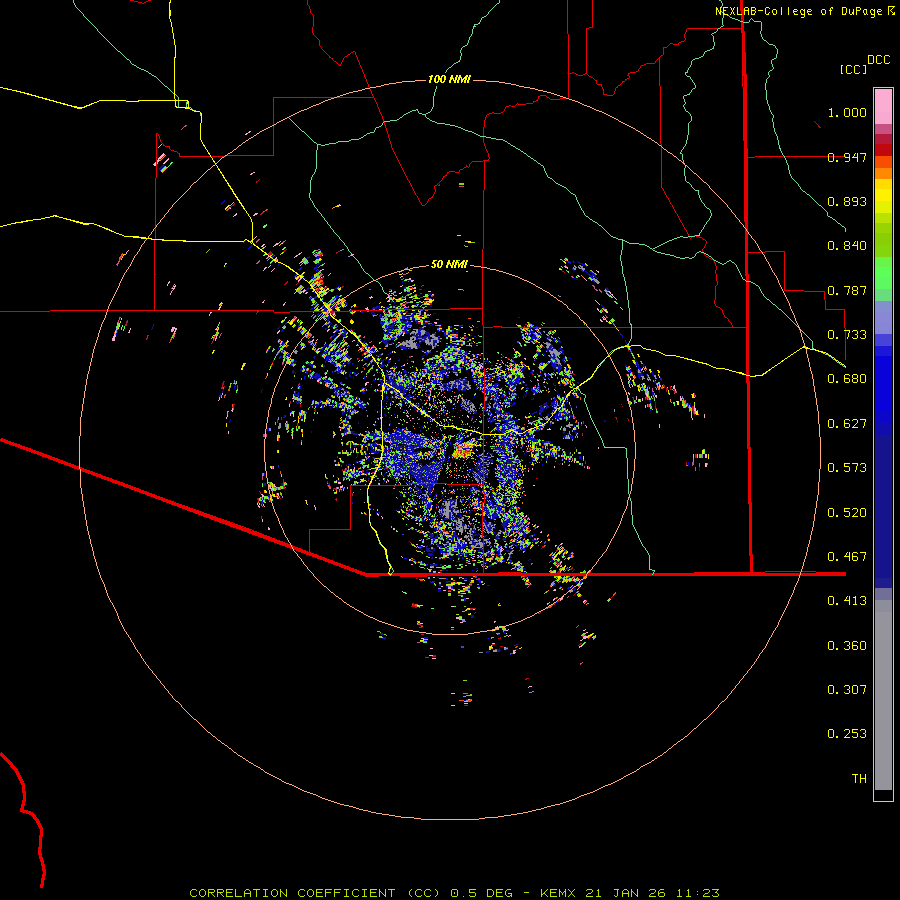
Task: Click the 0.947 scale value
Action: 847,157
